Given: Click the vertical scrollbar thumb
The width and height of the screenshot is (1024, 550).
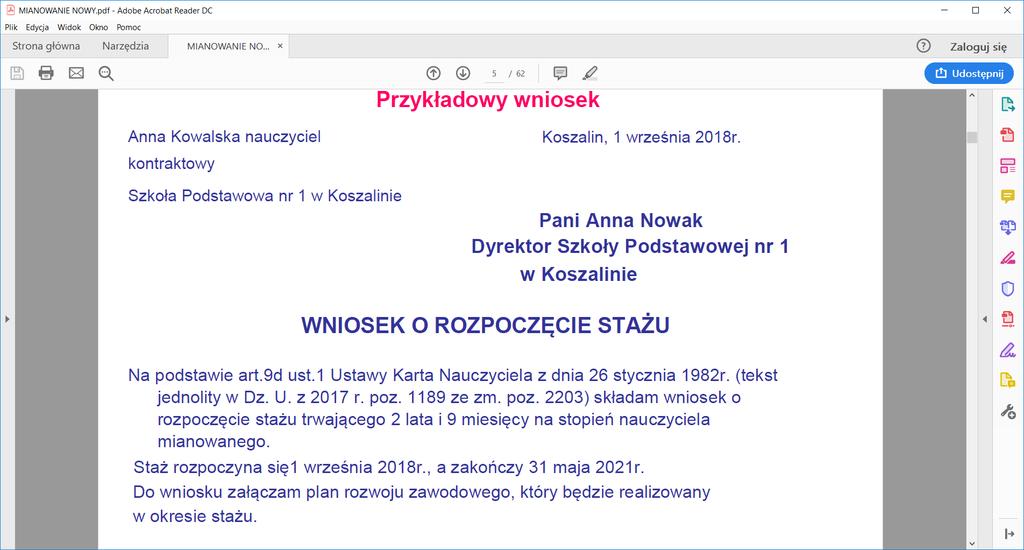Looking at the screenshot, I should coord(972,137).
